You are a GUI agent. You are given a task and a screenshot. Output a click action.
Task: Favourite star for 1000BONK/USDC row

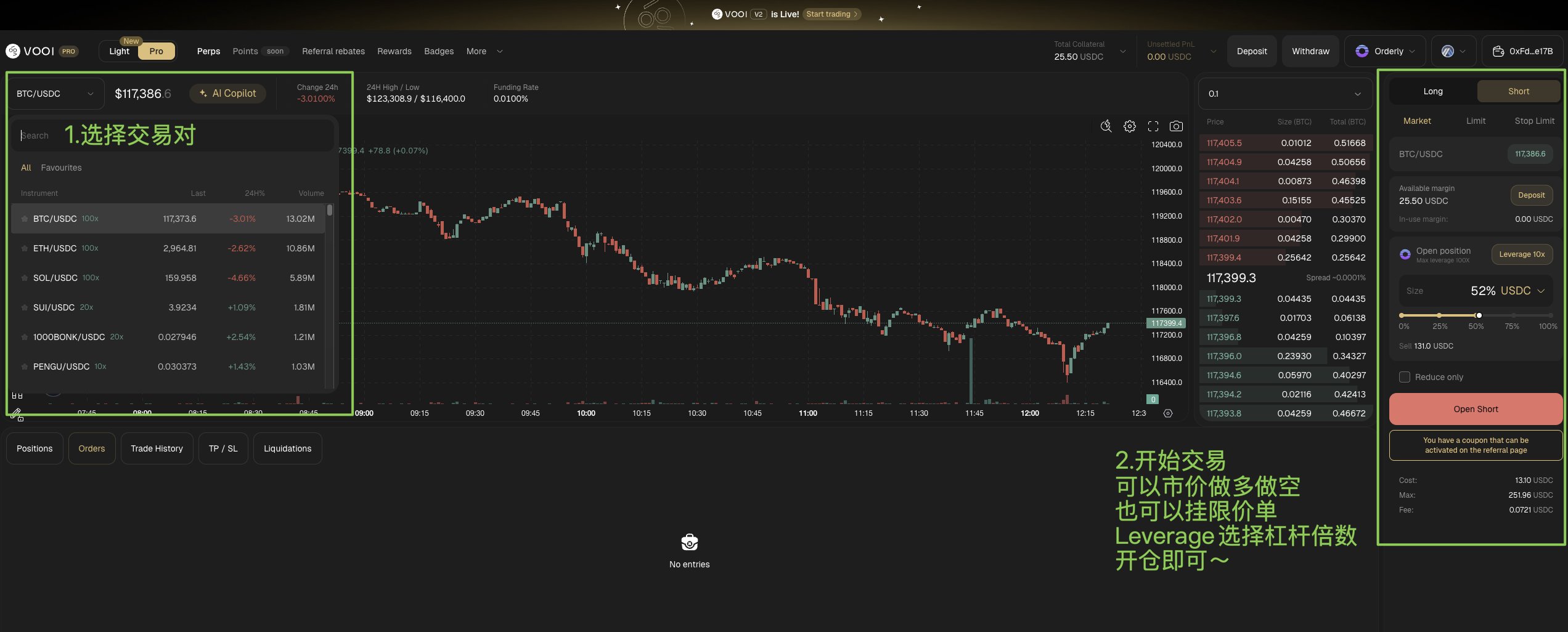25,337
